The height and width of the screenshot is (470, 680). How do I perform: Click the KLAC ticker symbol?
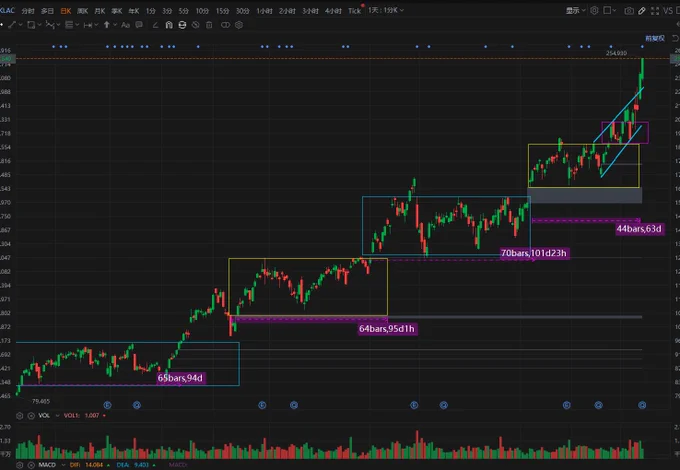click(x=7, y=10)
